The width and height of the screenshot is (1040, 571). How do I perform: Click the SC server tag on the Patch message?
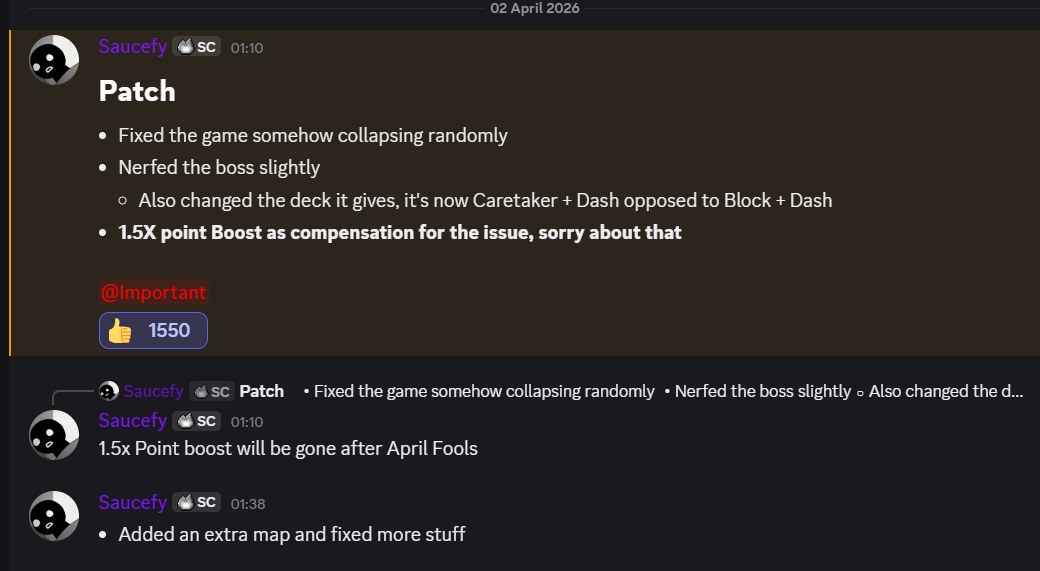[x=196, y=47]
